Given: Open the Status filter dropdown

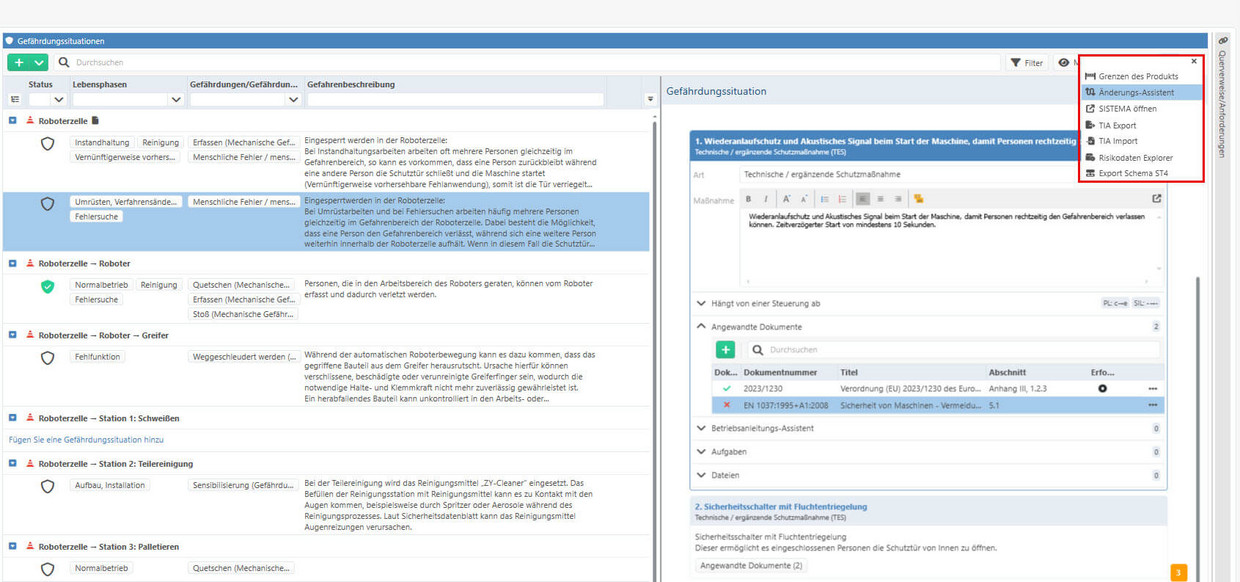Looking at the screenshot, I should point(58,100).
